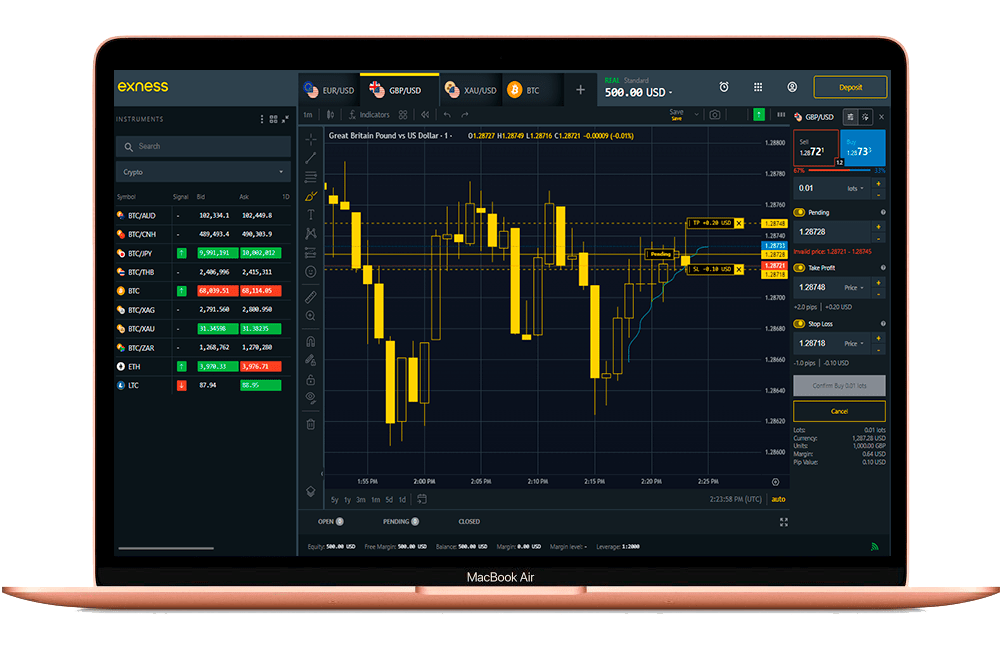The image size is (1000, 657).
Task: Set chart range to 5d
Action: 389,499
